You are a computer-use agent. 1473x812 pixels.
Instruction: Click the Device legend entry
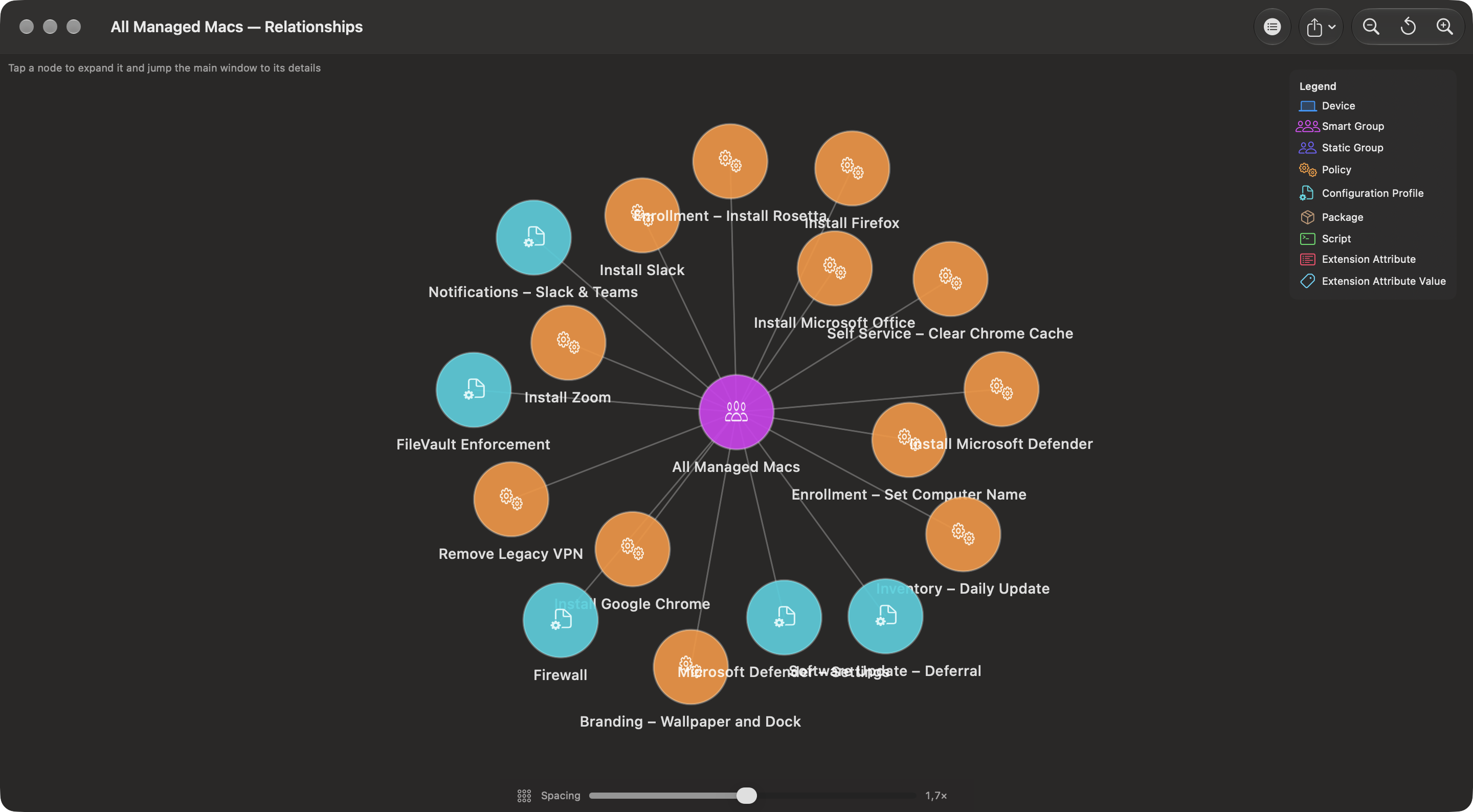tap(1327, 106)
